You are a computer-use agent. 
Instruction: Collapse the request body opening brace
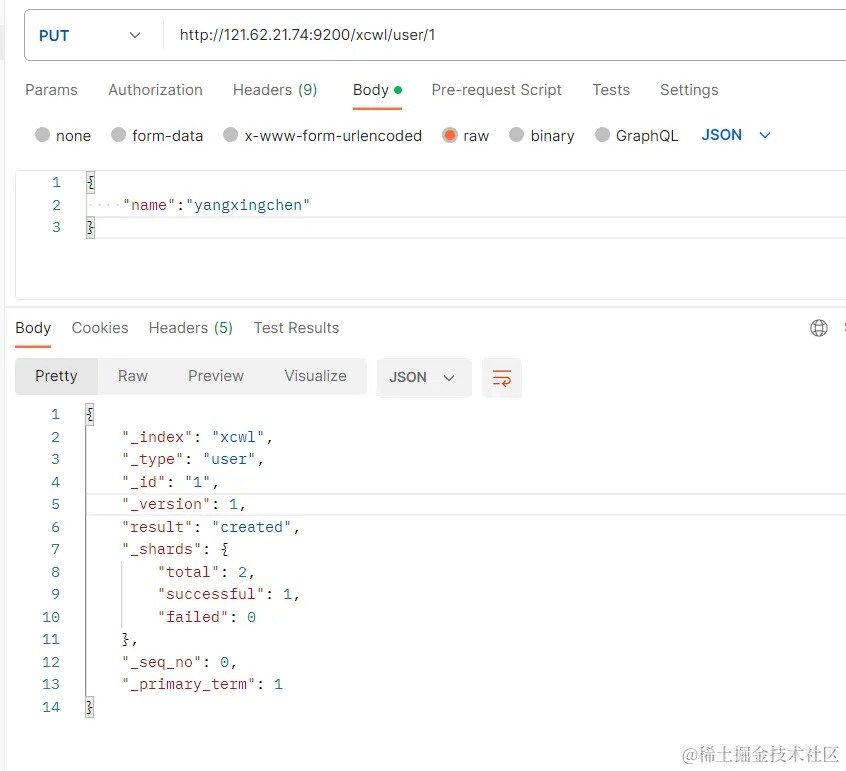[91, 182]
